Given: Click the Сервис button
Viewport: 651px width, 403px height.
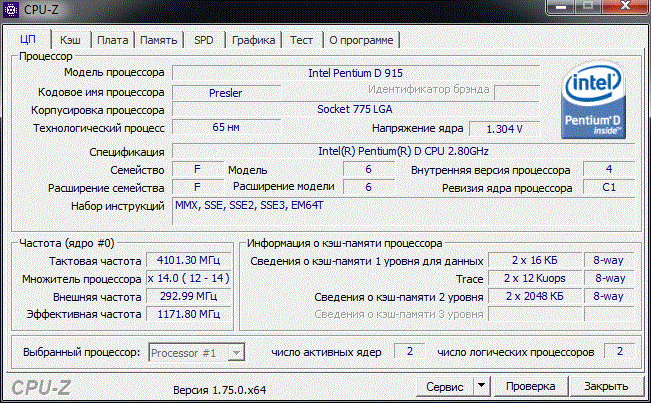Looking at the screenshot, I should tap(445, 387).
